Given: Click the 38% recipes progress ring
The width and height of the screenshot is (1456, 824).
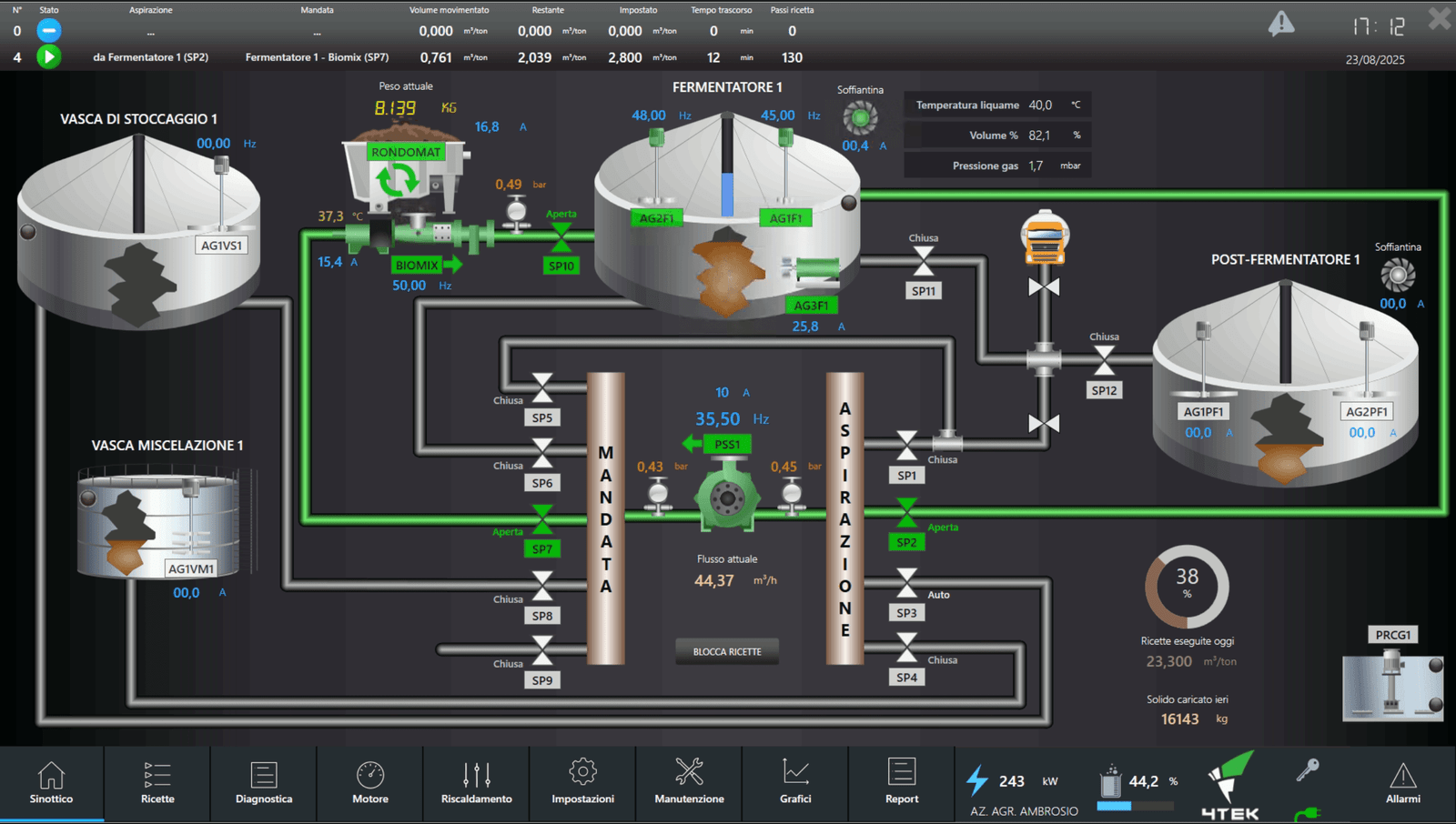Looking at the screenshot, I should tap(1187, 587).
